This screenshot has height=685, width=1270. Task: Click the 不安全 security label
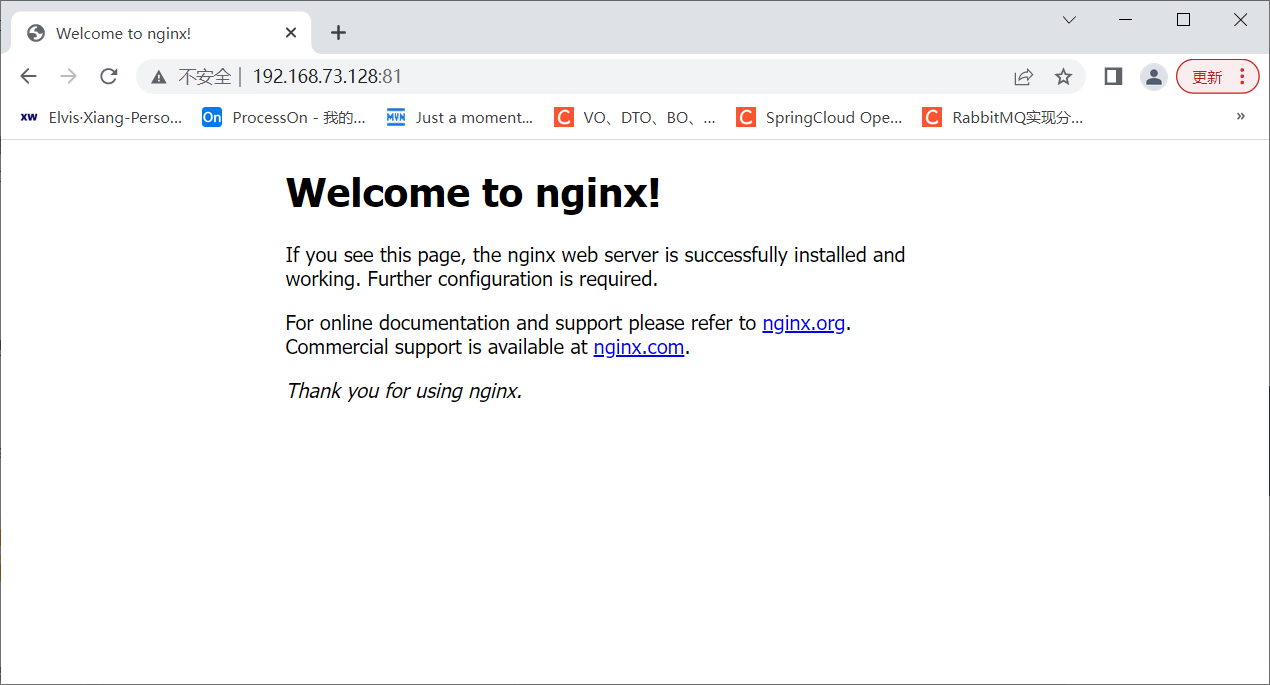point(204,77)
